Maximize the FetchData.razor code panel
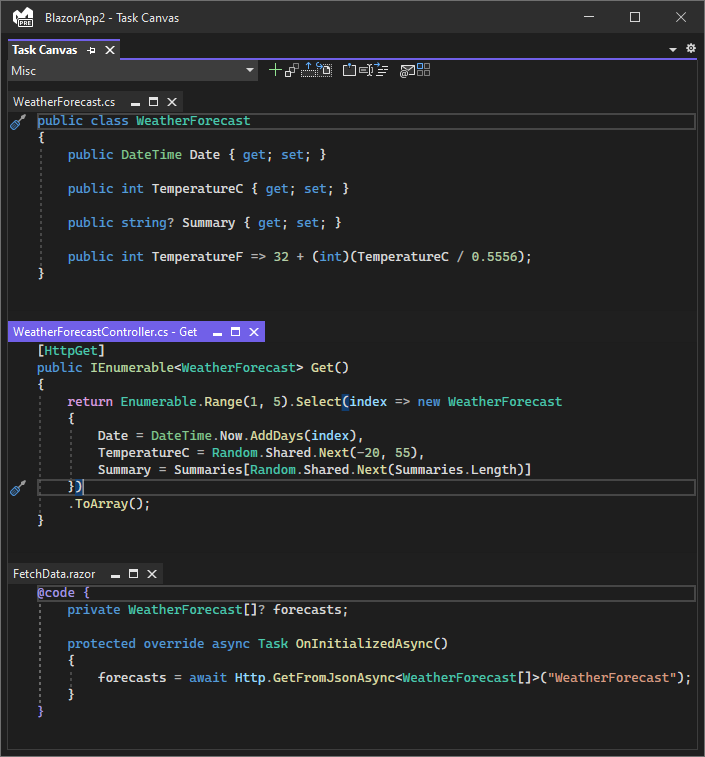The height and width of the screenshot is (757, 705). pos(134,574)
